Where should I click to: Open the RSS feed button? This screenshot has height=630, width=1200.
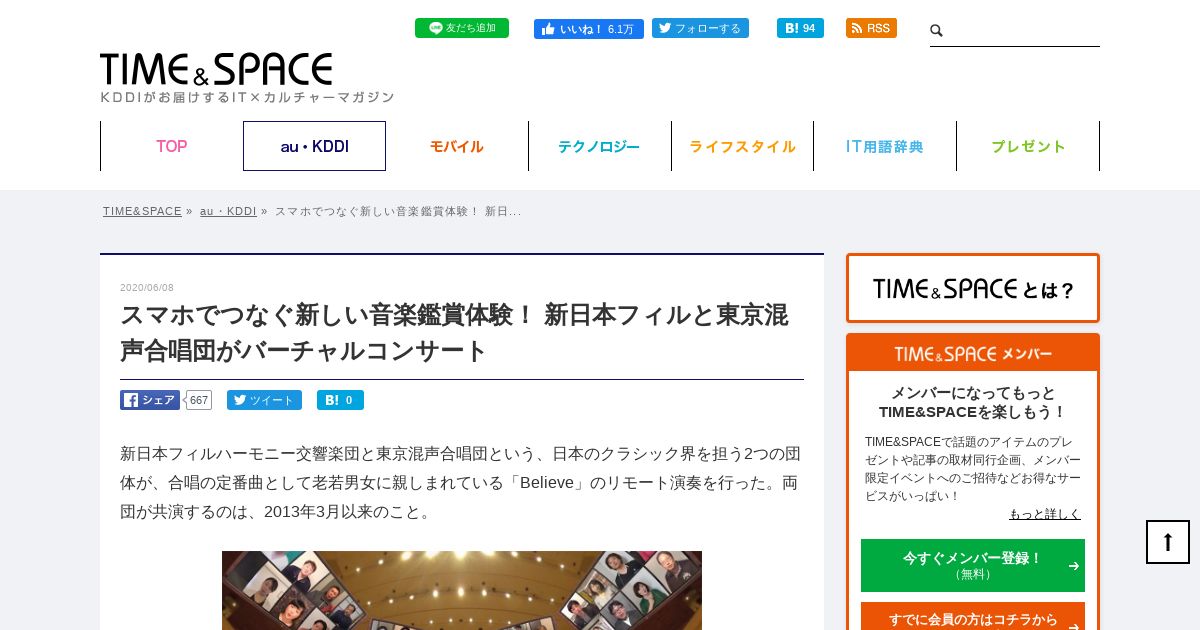(871, 28)
